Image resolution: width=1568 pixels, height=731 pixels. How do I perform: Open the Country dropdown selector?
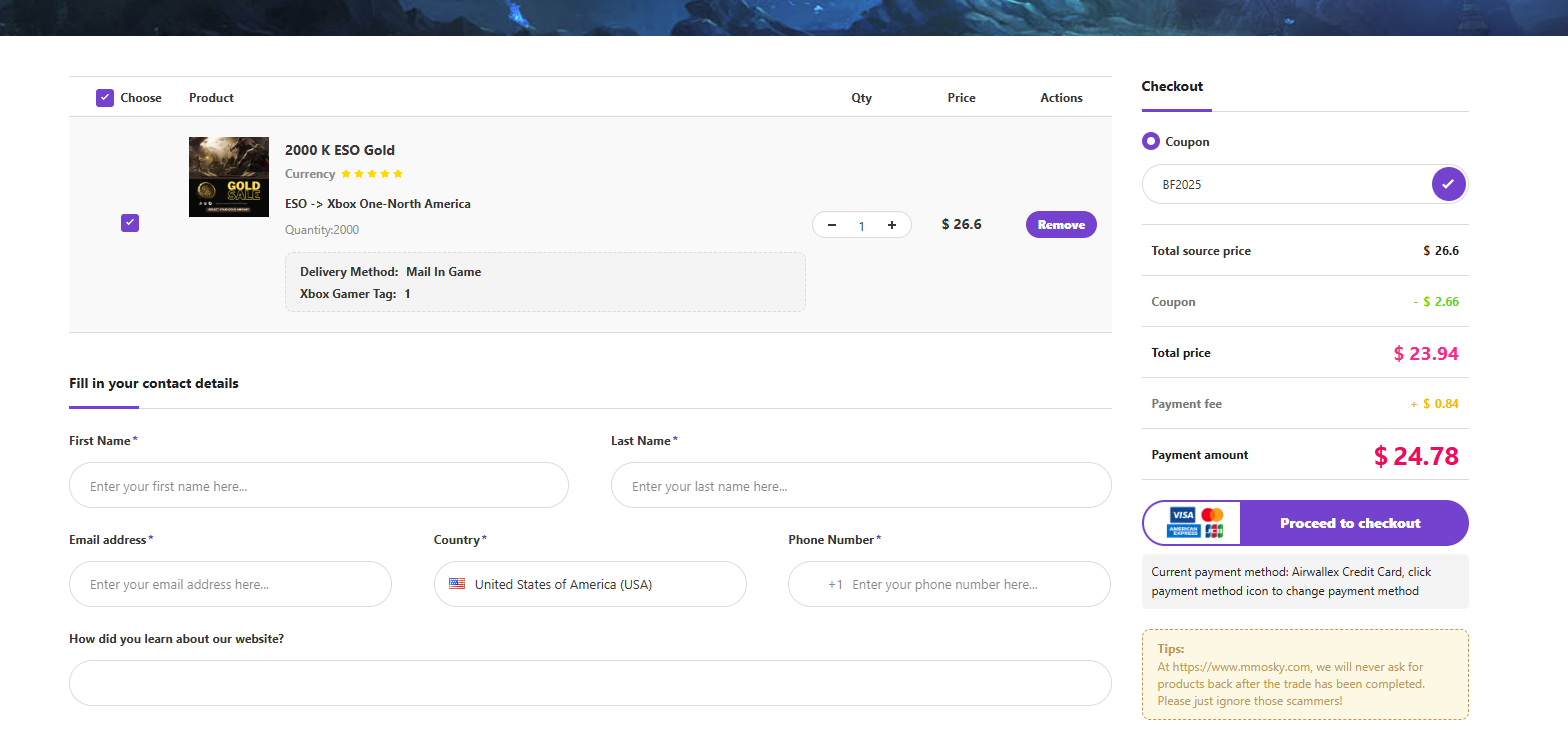(590, 584)
